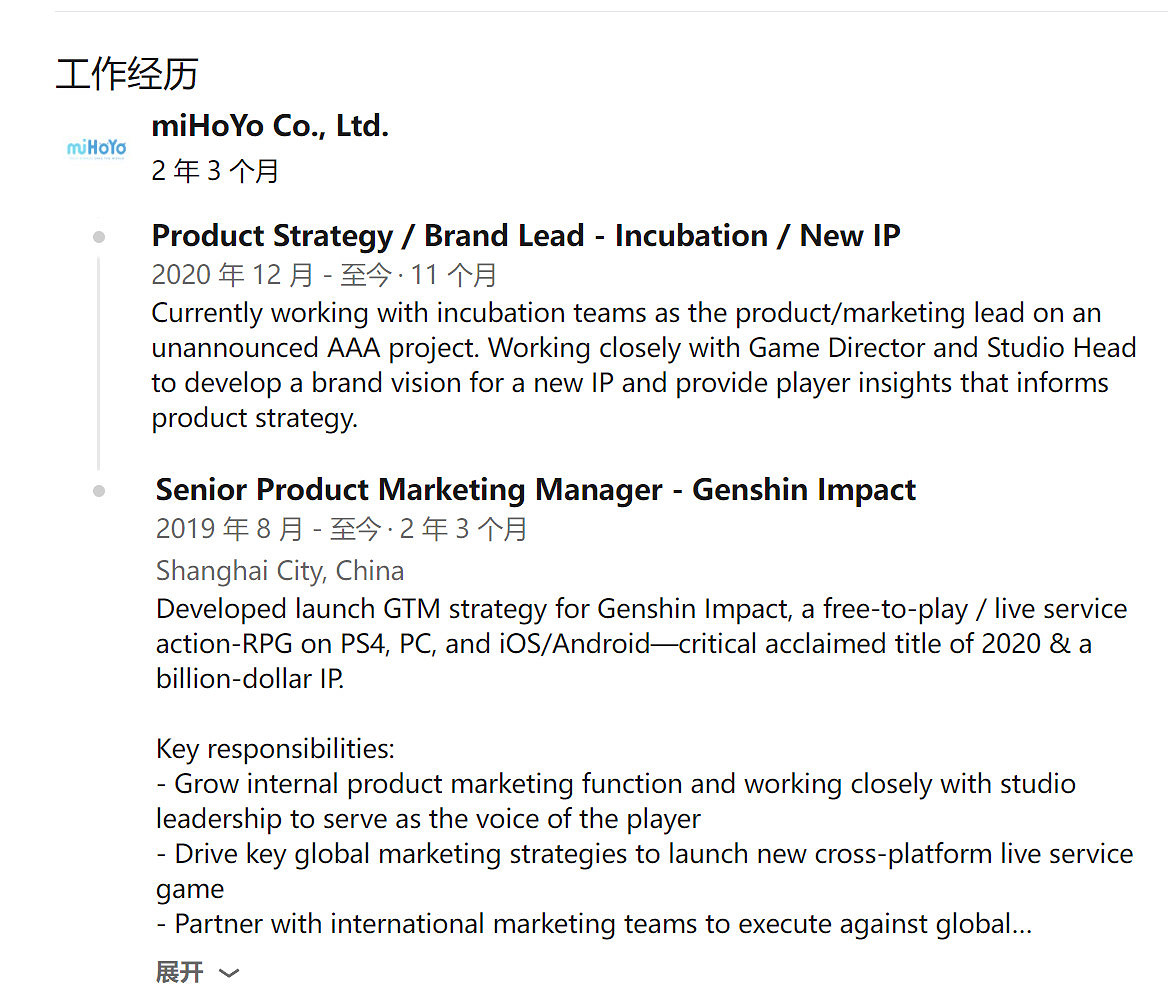This screenshot has height=989, width=1172.
Task: Click the unannounced AAA project description paragraph
Action: [640, 365]
